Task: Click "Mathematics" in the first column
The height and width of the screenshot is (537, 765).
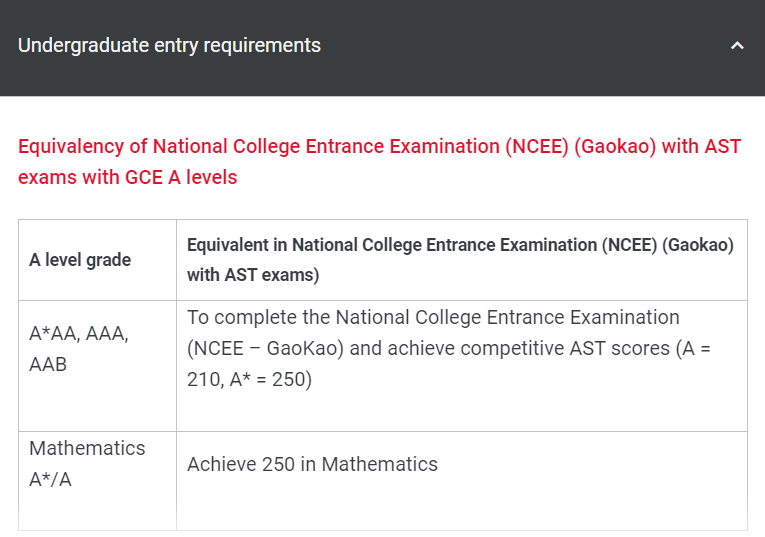Action: [87, 448]
